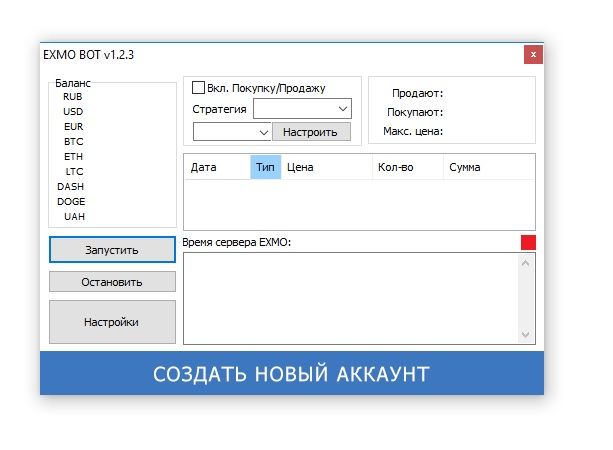Screen dimensions: 613x450
Task: Click inside the server log text area
Action: (351, 299)
